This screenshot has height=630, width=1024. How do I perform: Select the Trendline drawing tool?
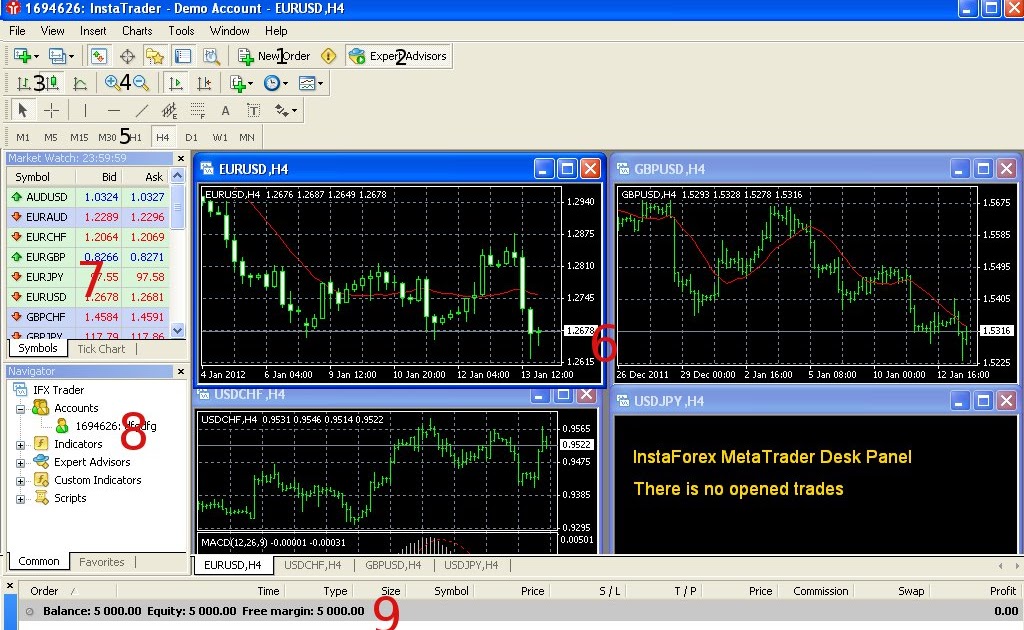point(140,110)
